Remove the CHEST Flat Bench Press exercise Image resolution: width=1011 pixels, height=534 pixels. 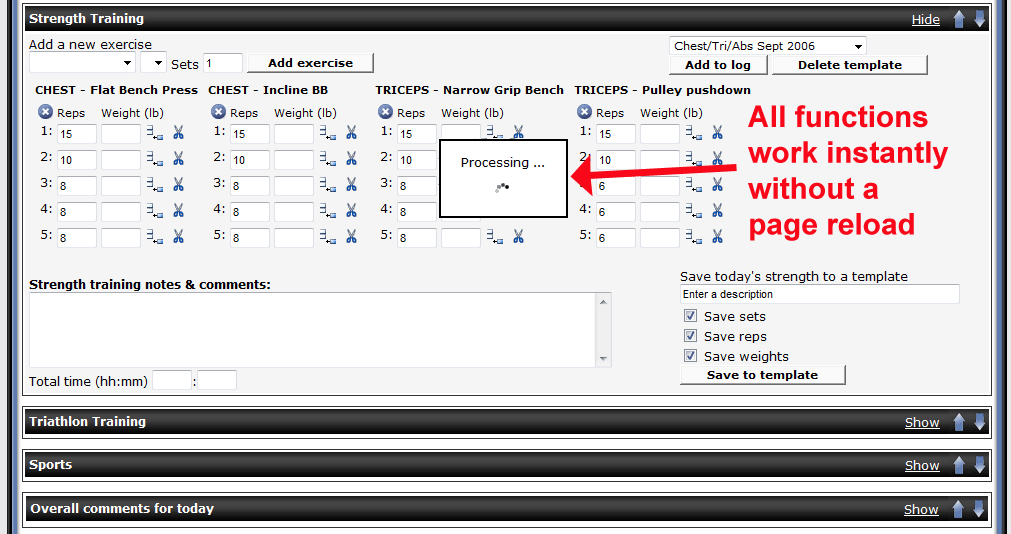coord(45,113)
